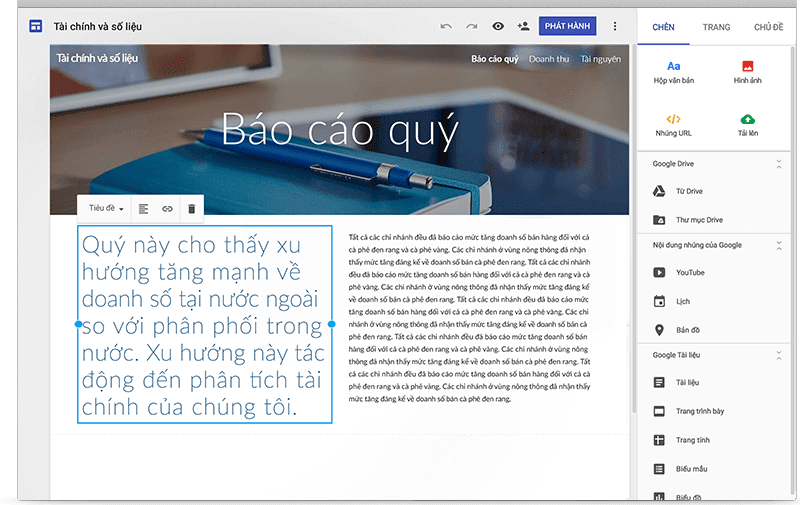Open the Tiêu đề text style dropdown
Screen dimensions: 800x505
click(x=106, y=208)
